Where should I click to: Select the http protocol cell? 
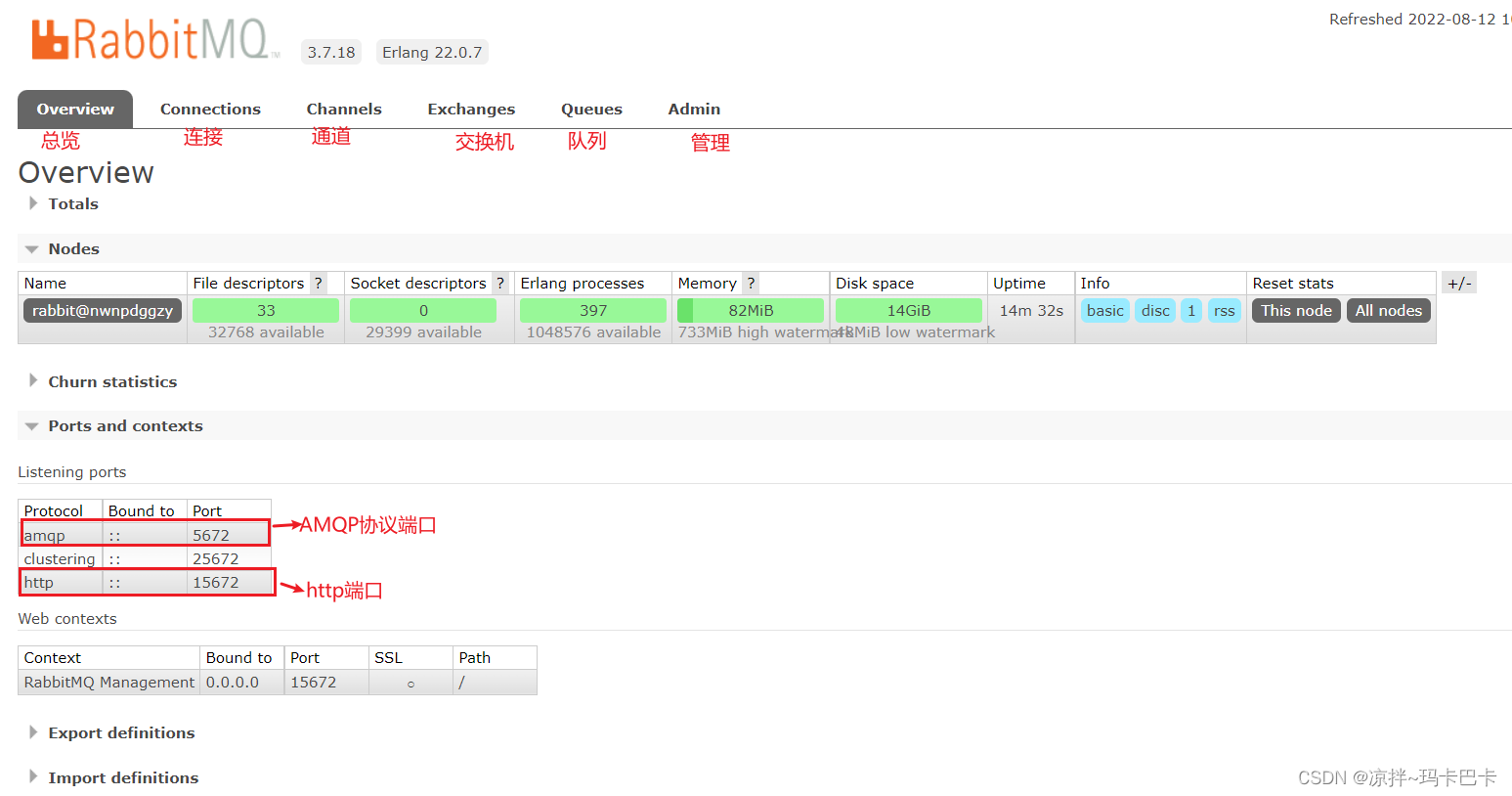(61, 583)
